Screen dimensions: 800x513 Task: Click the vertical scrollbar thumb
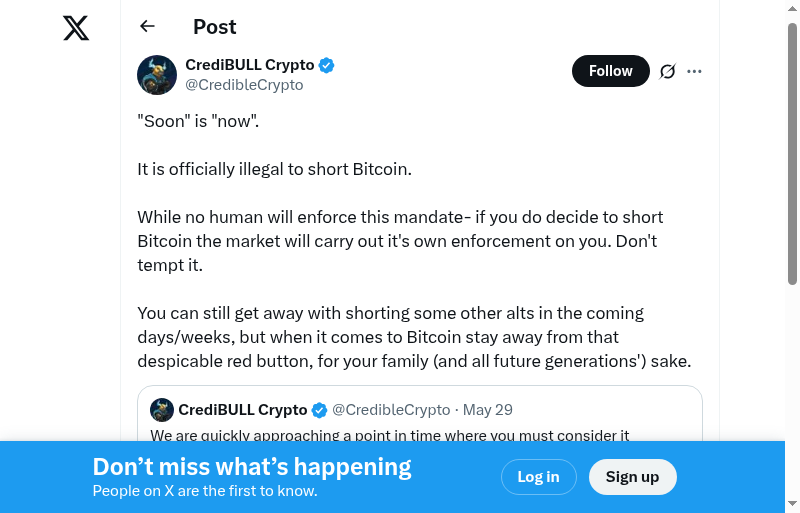coord(793,150)
